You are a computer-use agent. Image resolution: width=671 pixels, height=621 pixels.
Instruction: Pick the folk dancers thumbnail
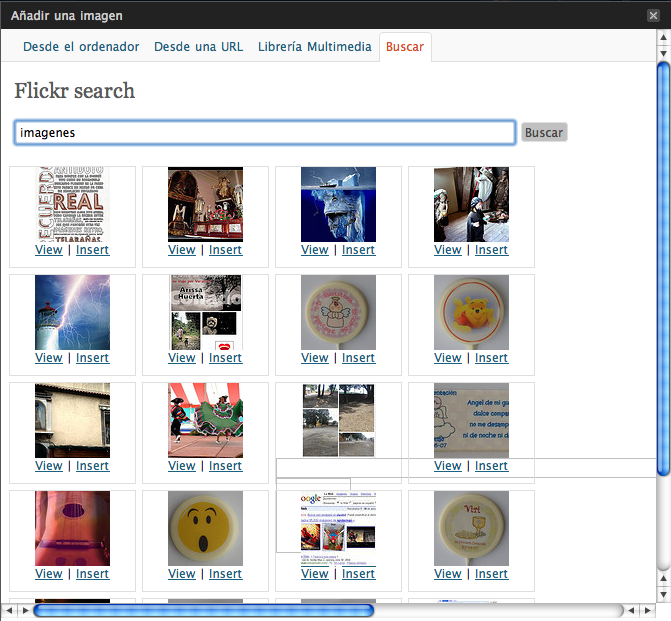[x=205, y=420]
